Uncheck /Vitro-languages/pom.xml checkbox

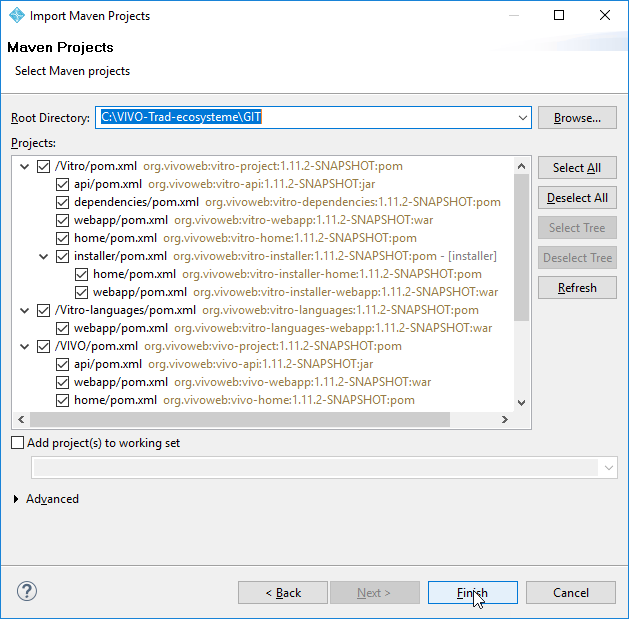(43, 310)
